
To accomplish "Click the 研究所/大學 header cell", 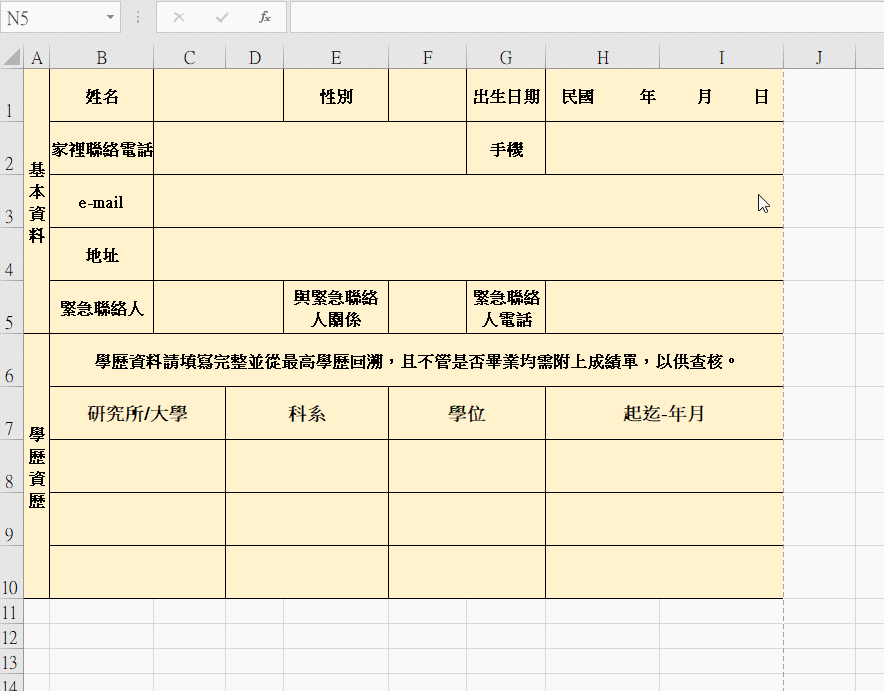I will tap(137, 413).
